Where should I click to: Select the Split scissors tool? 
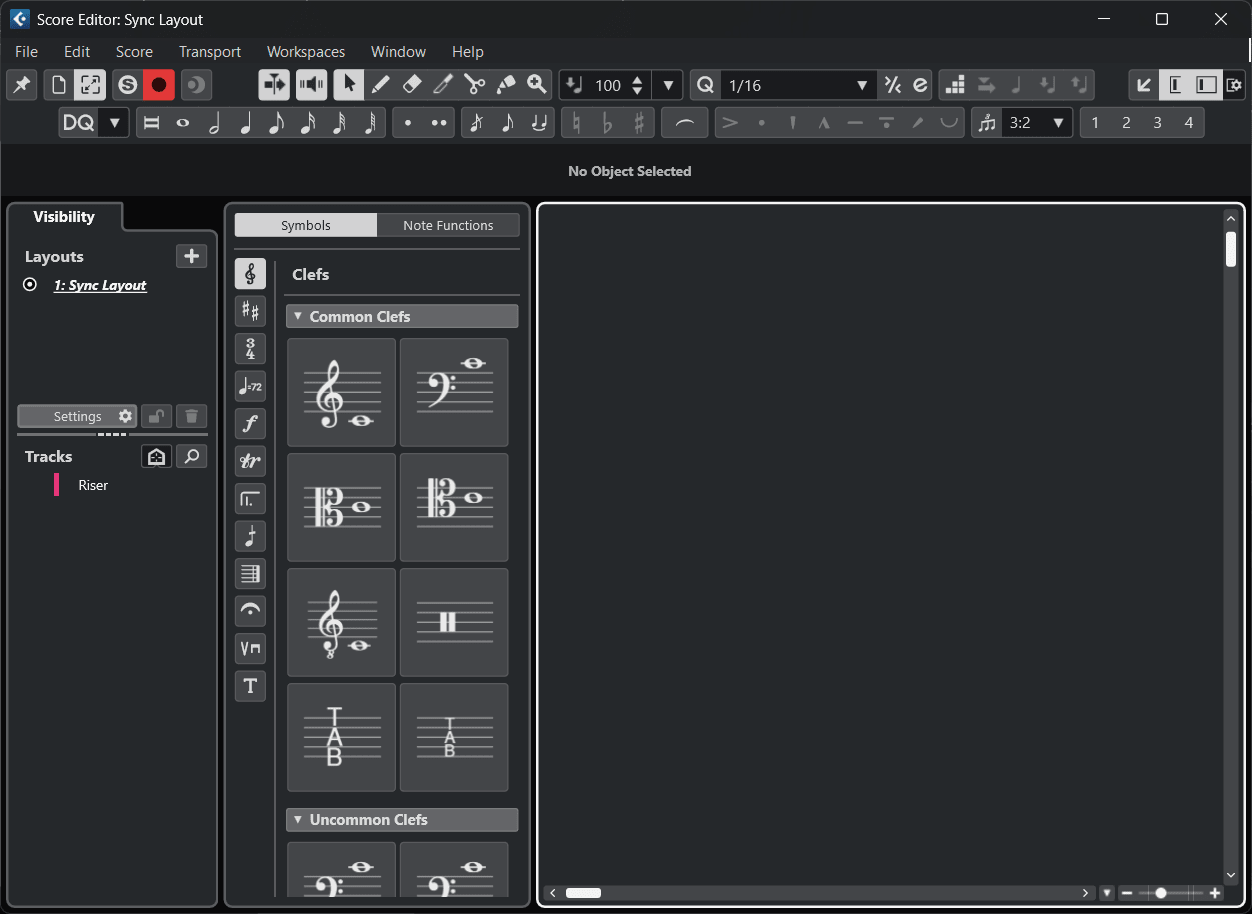pos(474,85)
